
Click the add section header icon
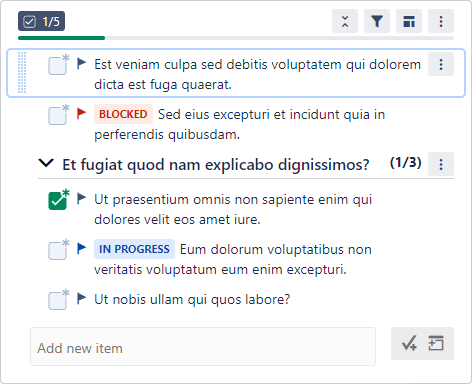tap(436, 343)
